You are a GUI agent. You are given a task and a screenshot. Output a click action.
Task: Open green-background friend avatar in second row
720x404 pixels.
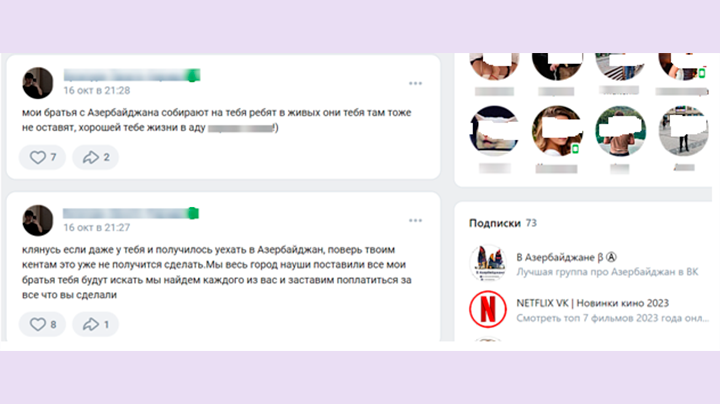tap(620, 131)
